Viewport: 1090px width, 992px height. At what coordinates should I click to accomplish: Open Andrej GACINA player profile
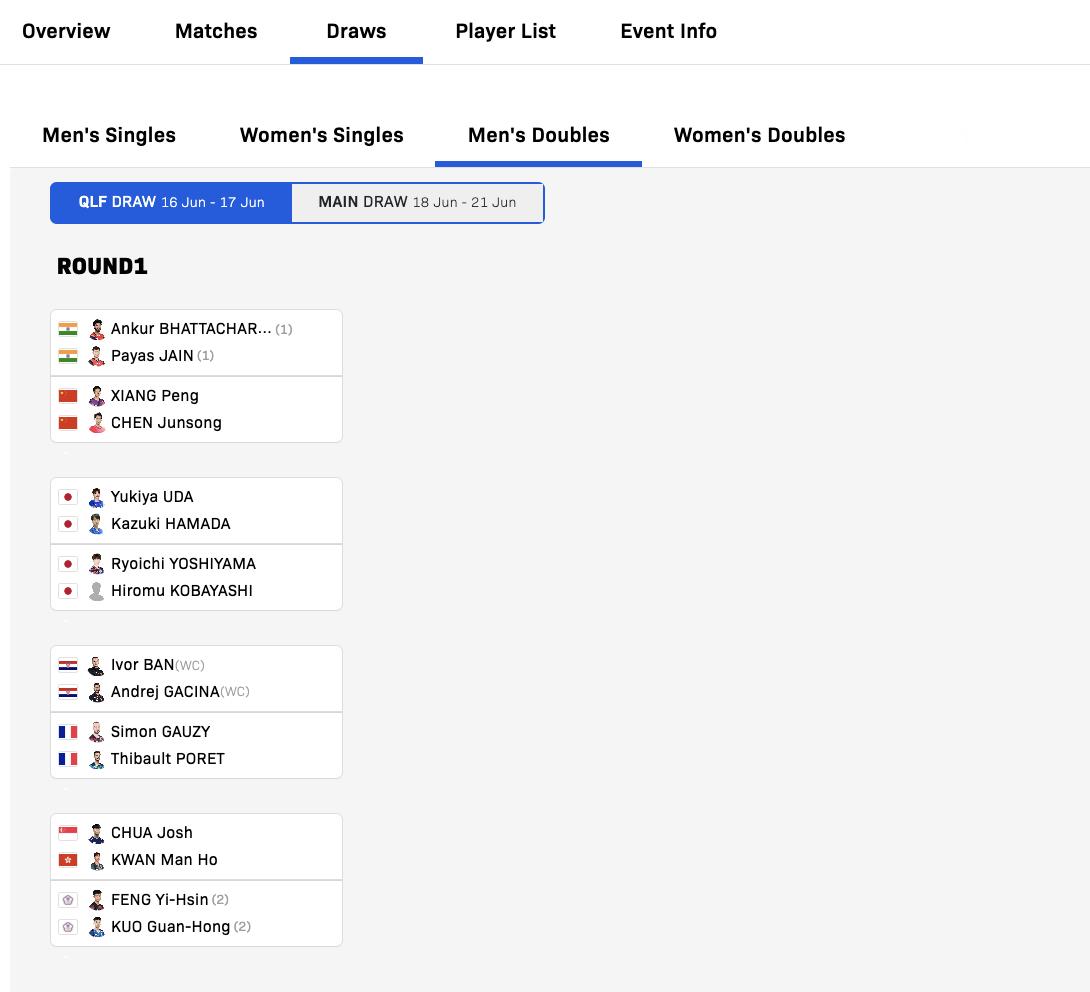click(165, 692)
